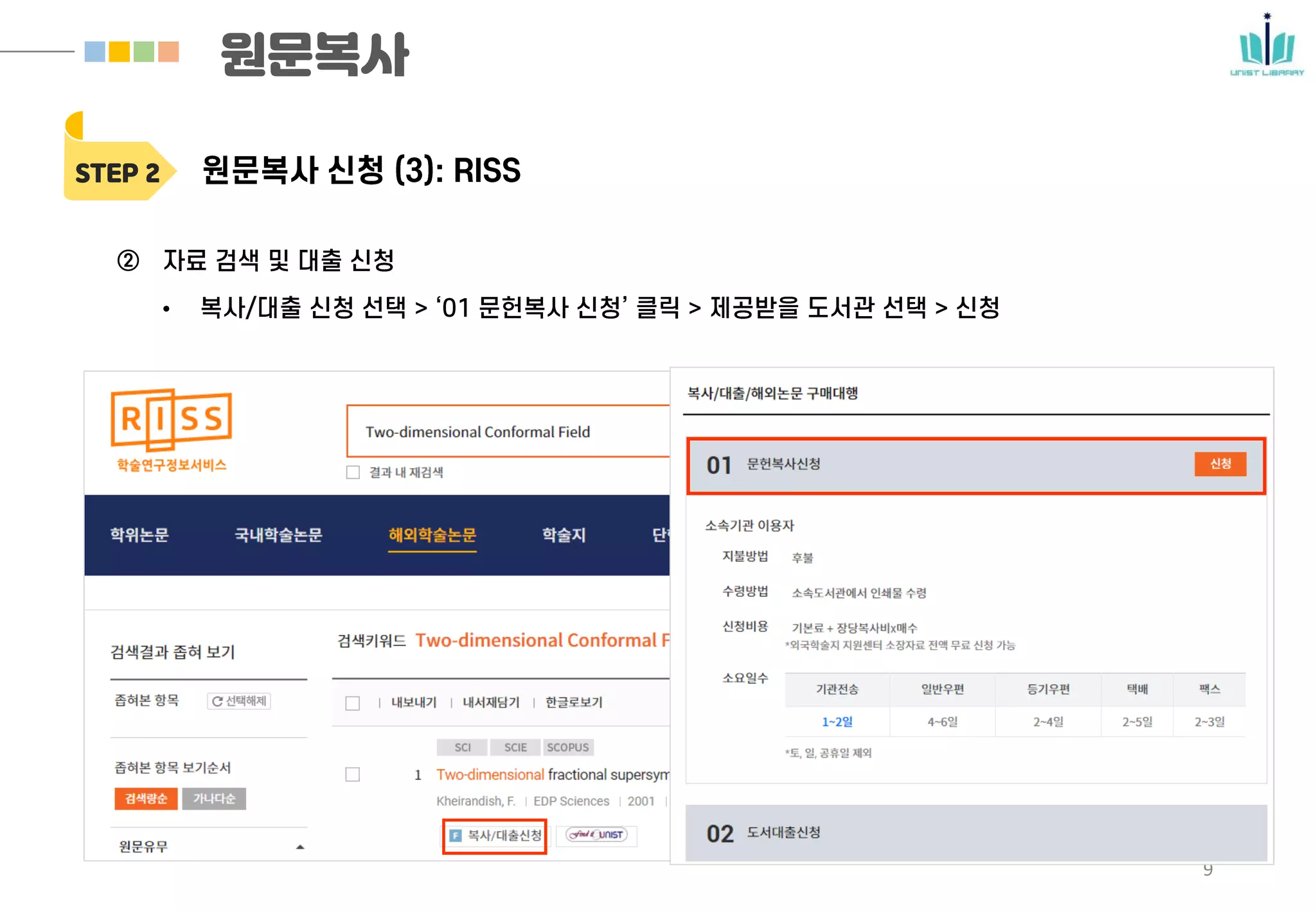Click the 선택해제 refresh icon
The image size is (1316, 911).
click(218, 701)
